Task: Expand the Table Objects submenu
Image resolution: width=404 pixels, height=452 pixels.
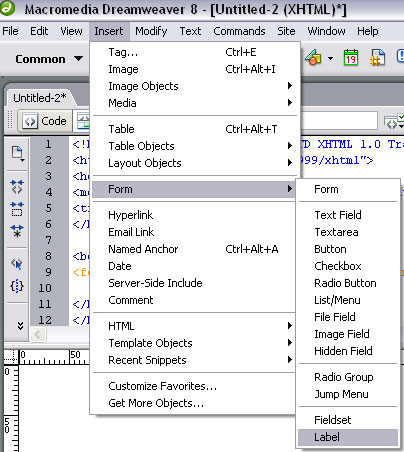Action: (x=195, y=146)
